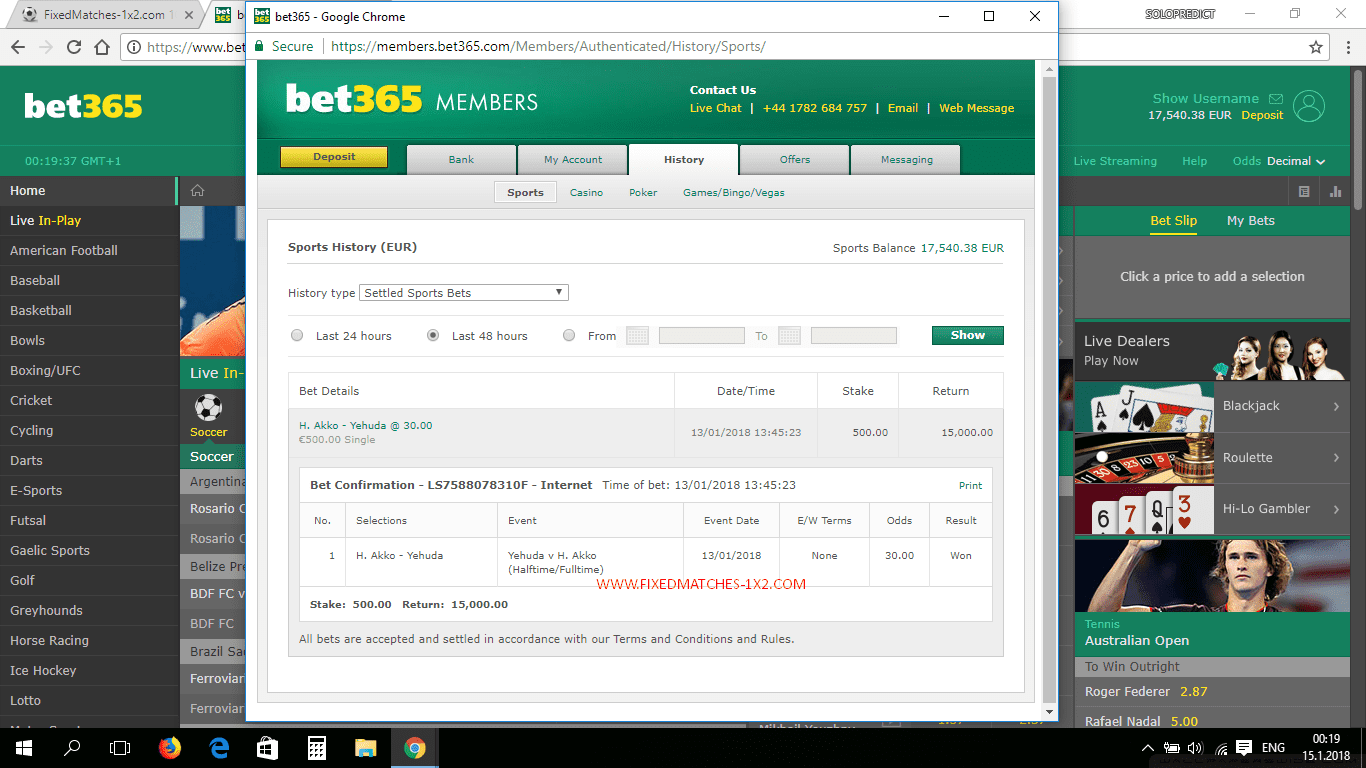The width and height of the screenshot is (1366, 768).
Task: Select the Last 24 hours radio button
Action: click(x=297, y=336)
